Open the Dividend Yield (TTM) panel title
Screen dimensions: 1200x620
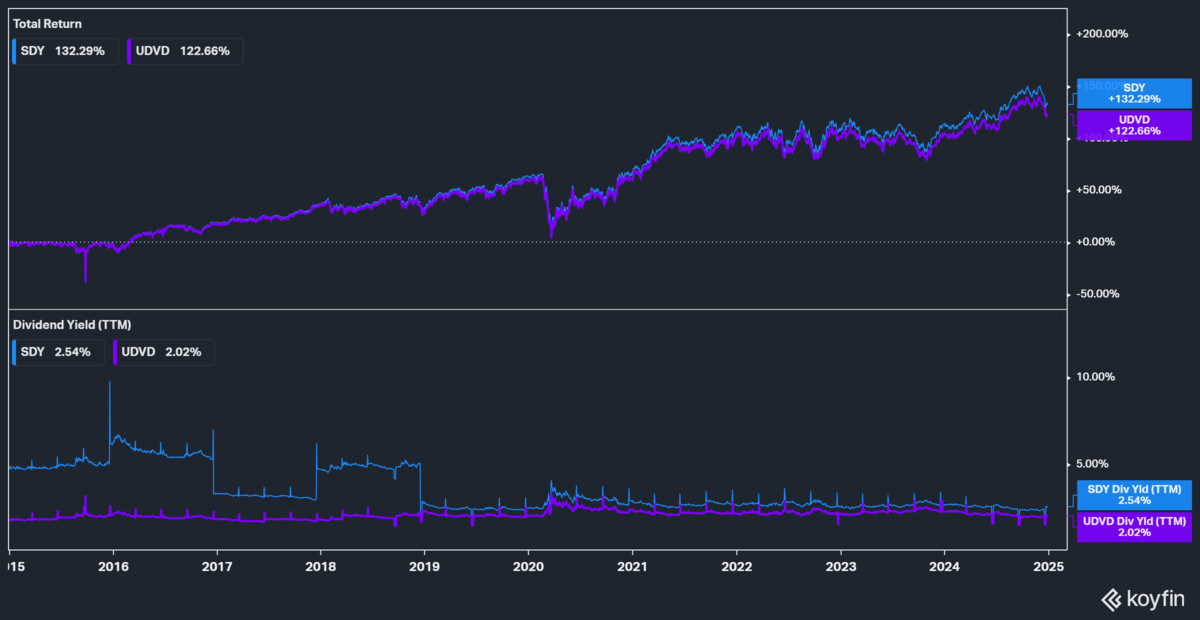71,324
